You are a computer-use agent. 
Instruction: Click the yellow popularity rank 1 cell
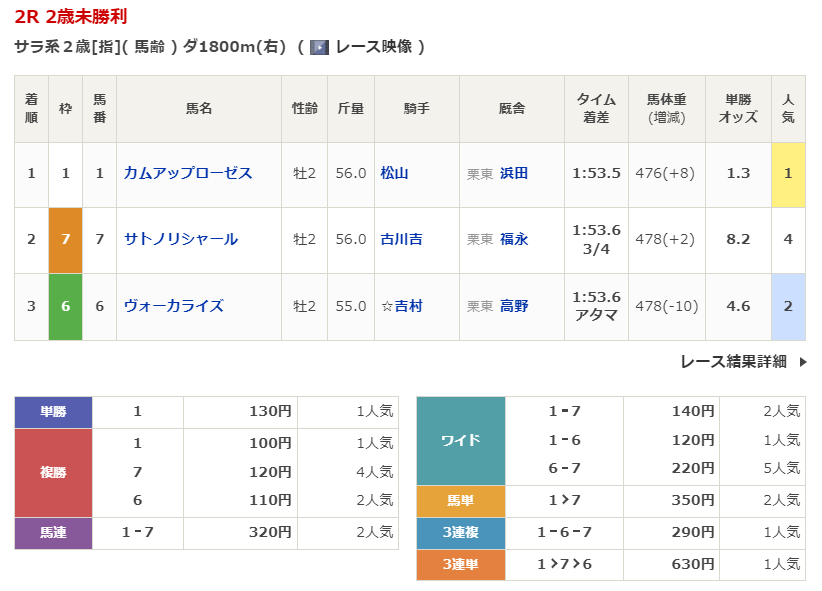point(788,174)
